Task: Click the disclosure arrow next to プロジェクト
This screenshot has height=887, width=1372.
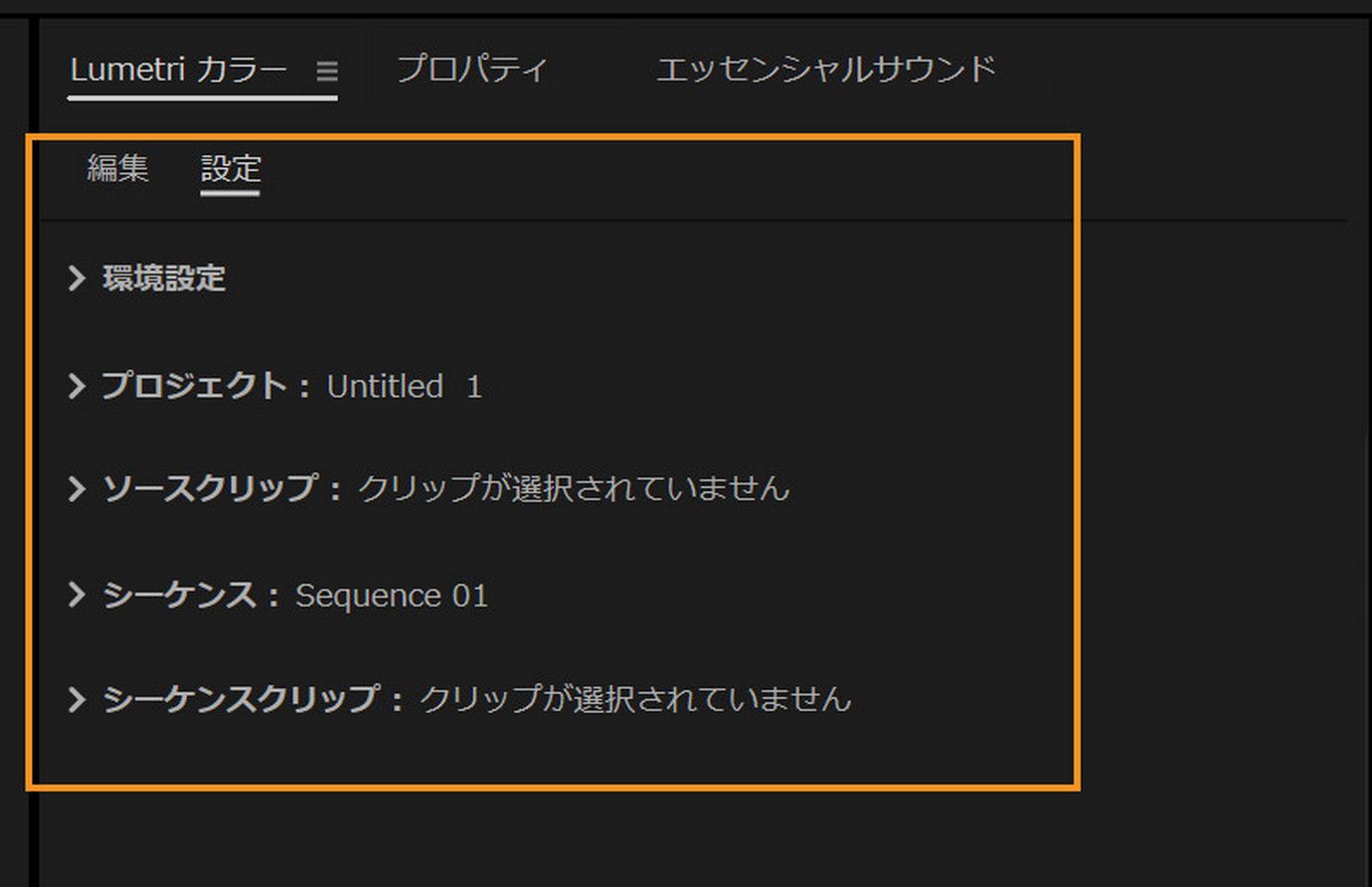Action: click(x=78, y=387)
